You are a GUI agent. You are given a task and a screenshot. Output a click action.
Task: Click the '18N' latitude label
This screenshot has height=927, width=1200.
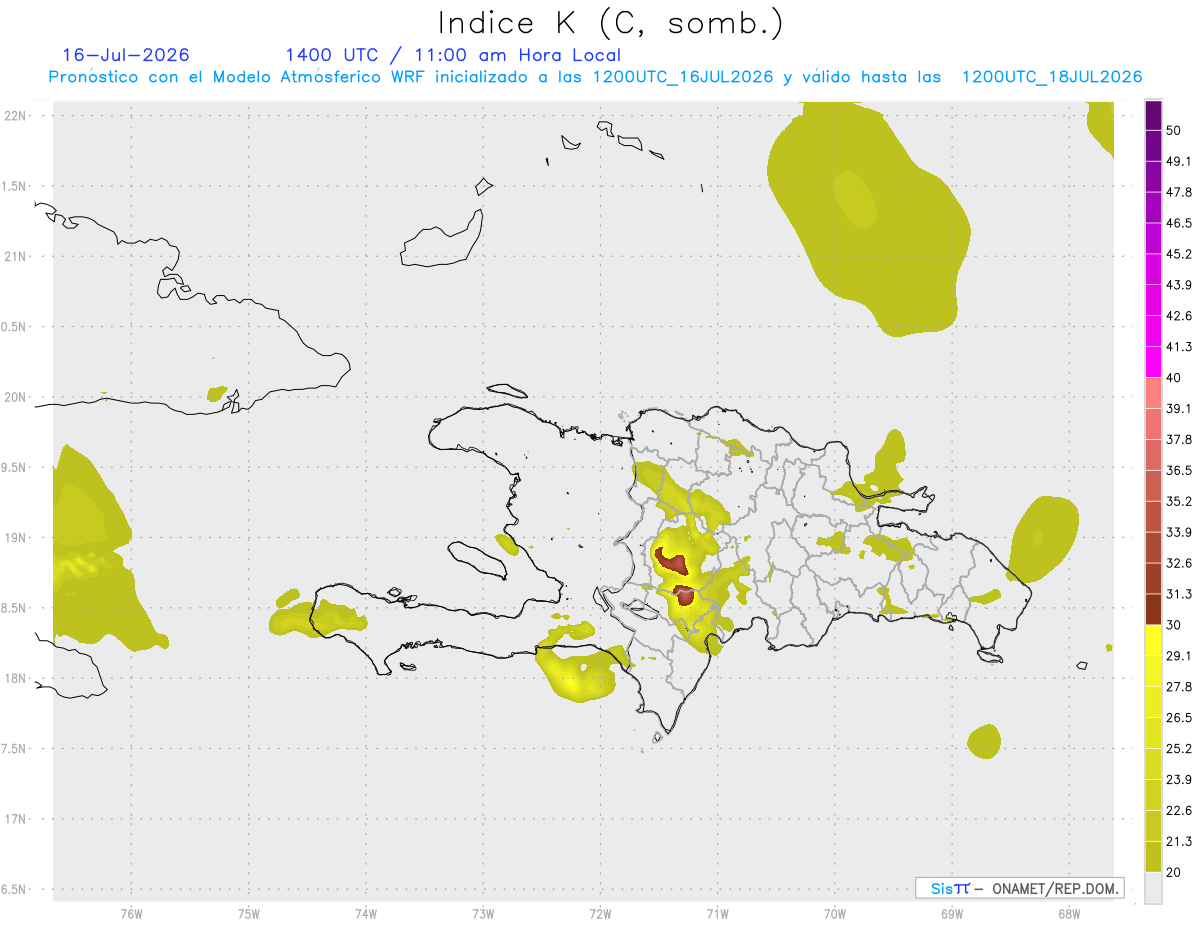tap(15, 678)
